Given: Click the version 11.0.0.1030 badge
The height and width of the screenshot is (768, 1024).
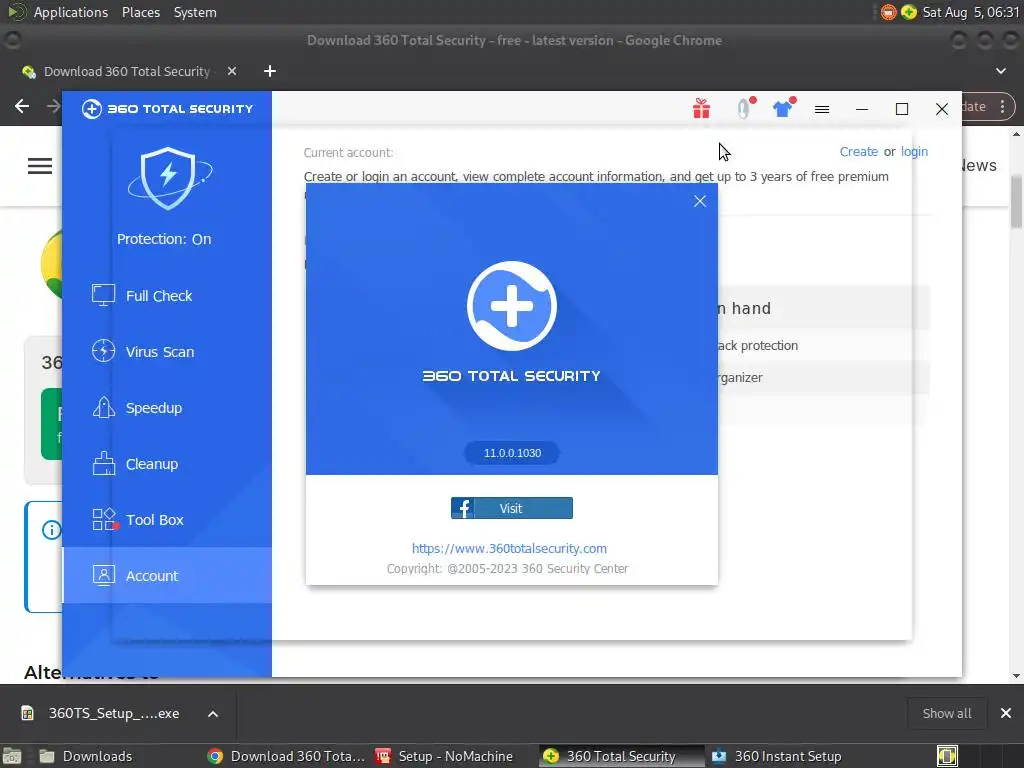Looking at the screenshot, I should coord(512,453).
